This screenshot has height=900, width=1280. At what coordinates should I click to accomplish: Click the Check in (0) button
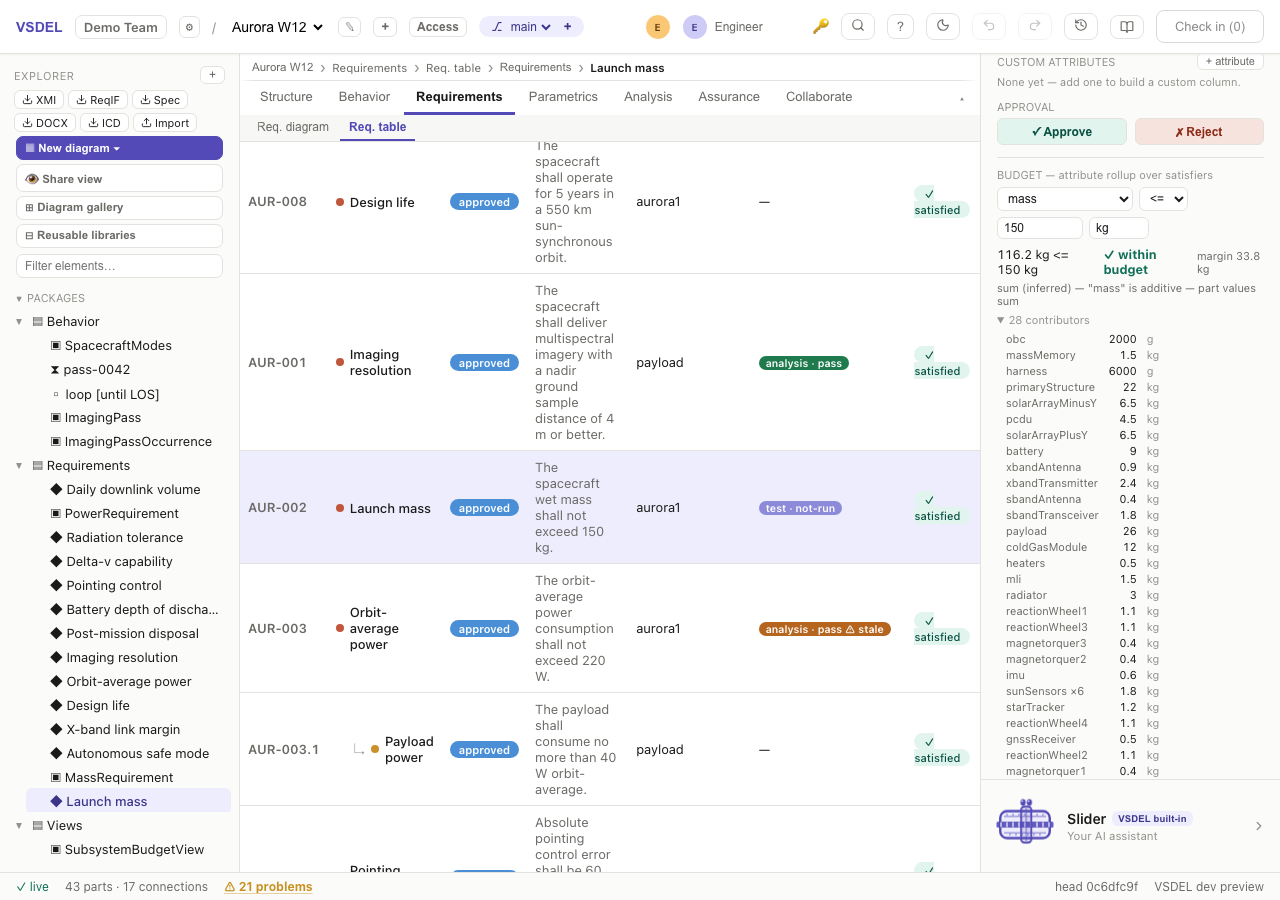[x=1210, y=27]
